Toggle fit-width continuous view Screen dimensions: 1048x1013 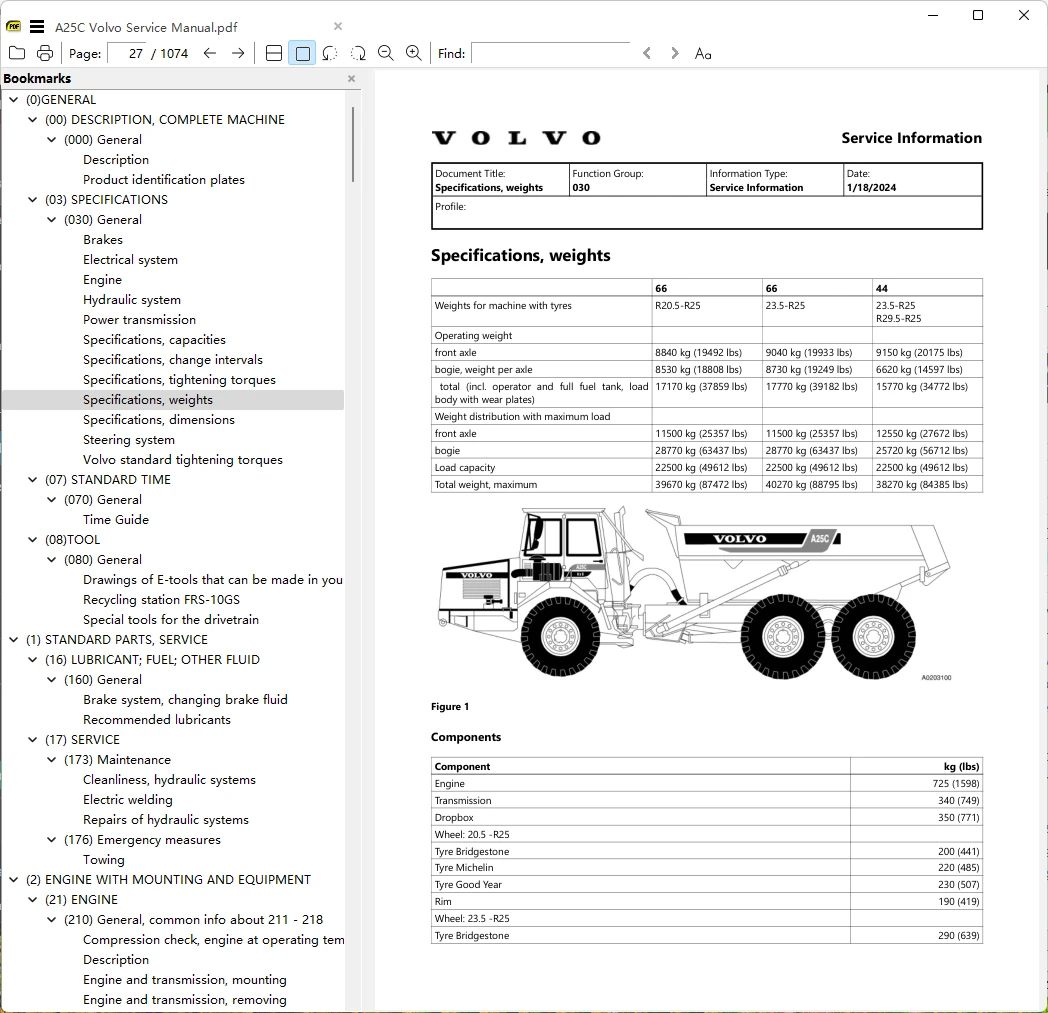pos(274,53)
